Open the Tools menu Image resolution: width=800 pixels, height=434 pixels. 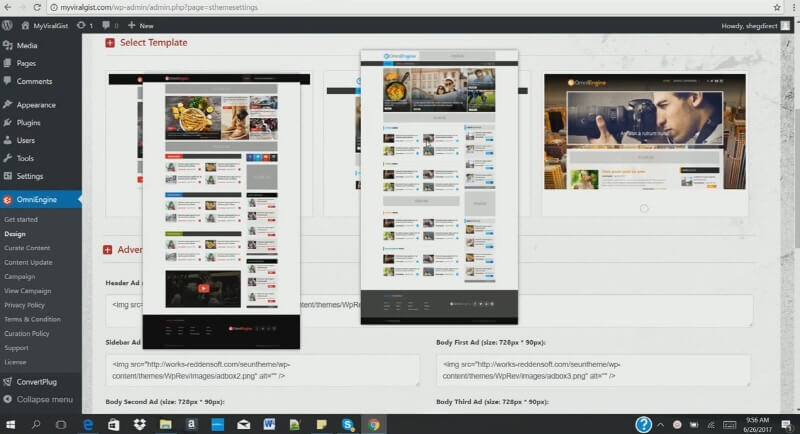pos(25,158)
